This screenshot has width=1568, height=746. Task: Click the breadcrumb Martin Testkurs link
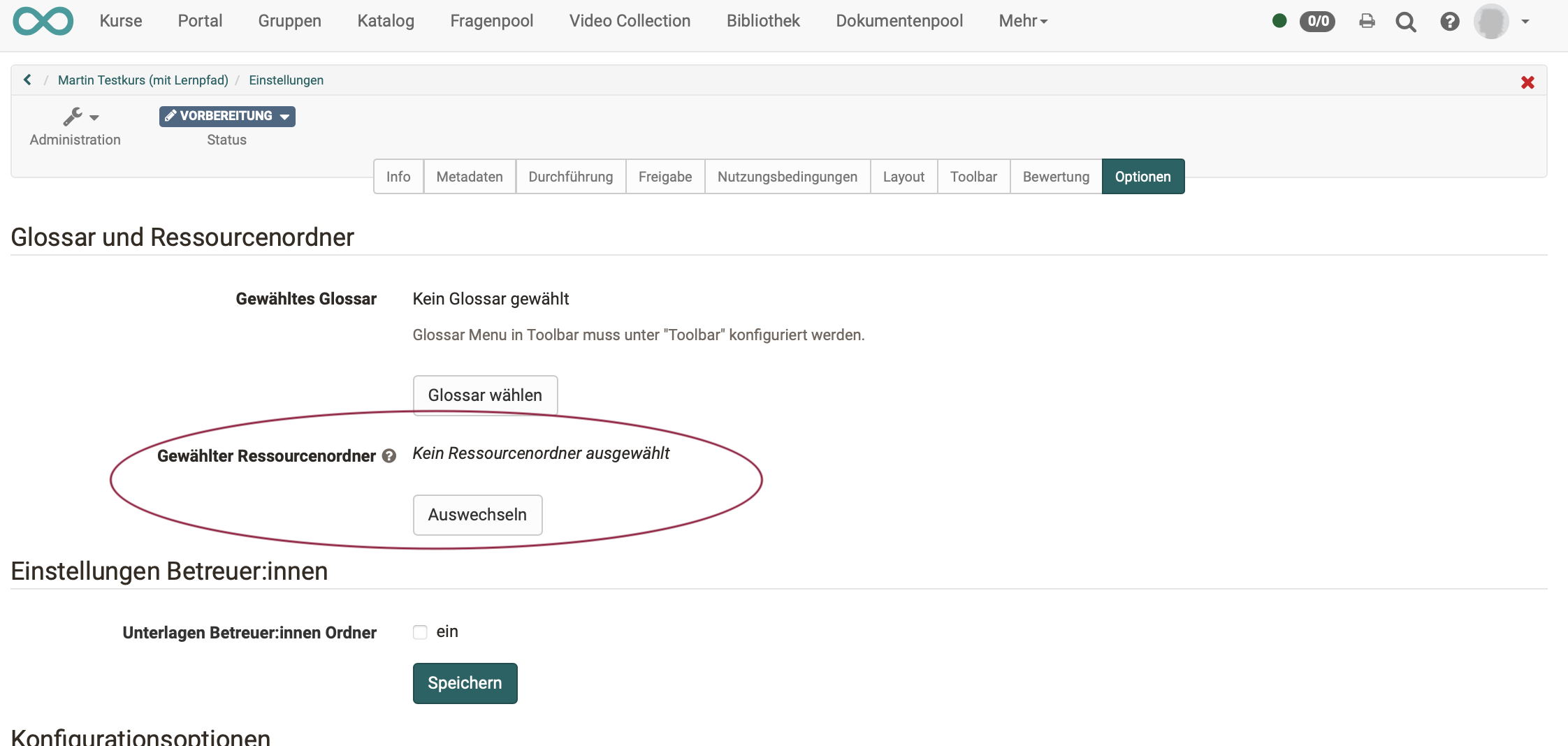[143, 80]
